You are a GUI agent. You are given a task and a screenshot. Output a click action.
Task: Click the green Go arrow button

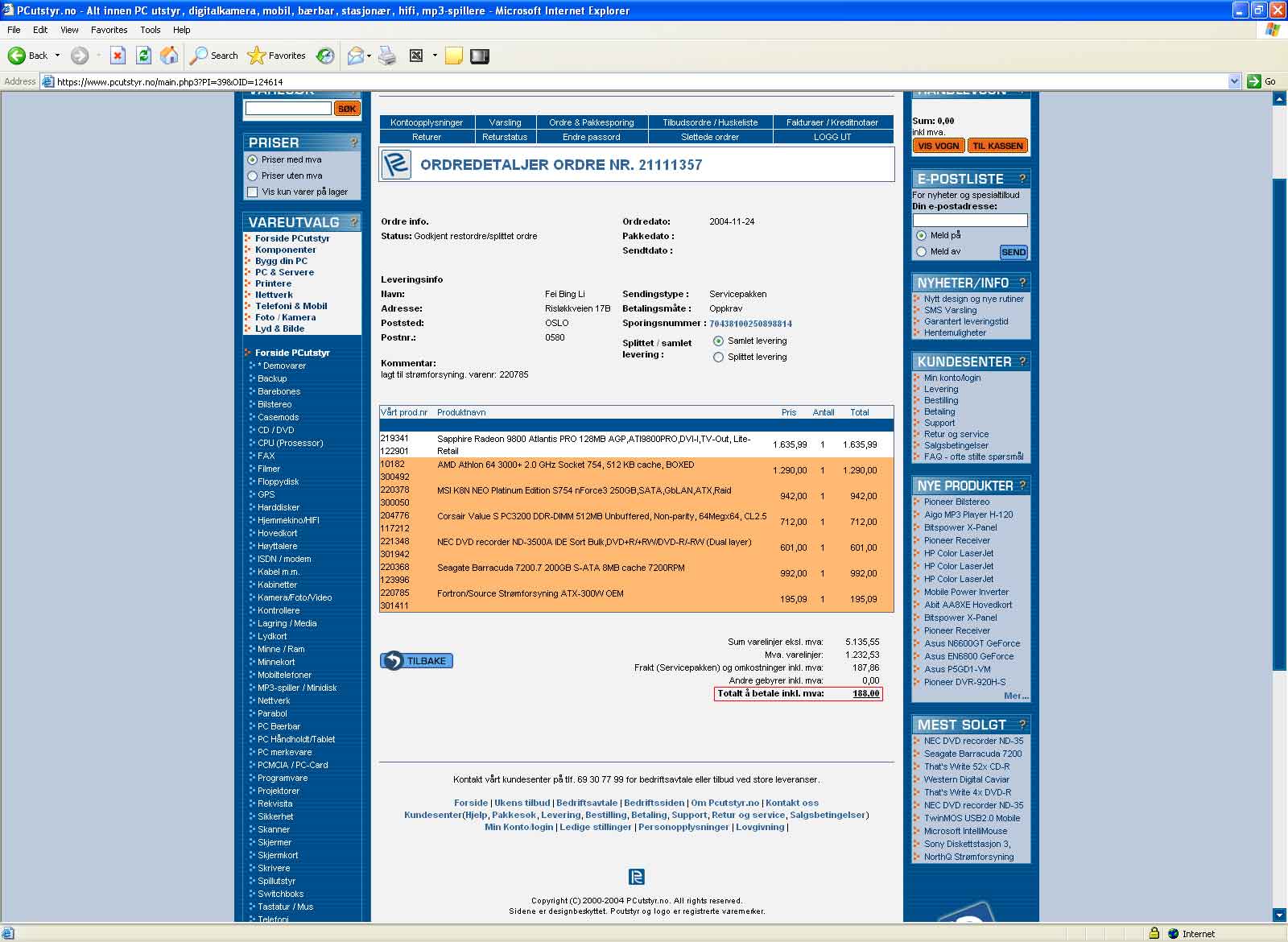[x=1253, y=81]
